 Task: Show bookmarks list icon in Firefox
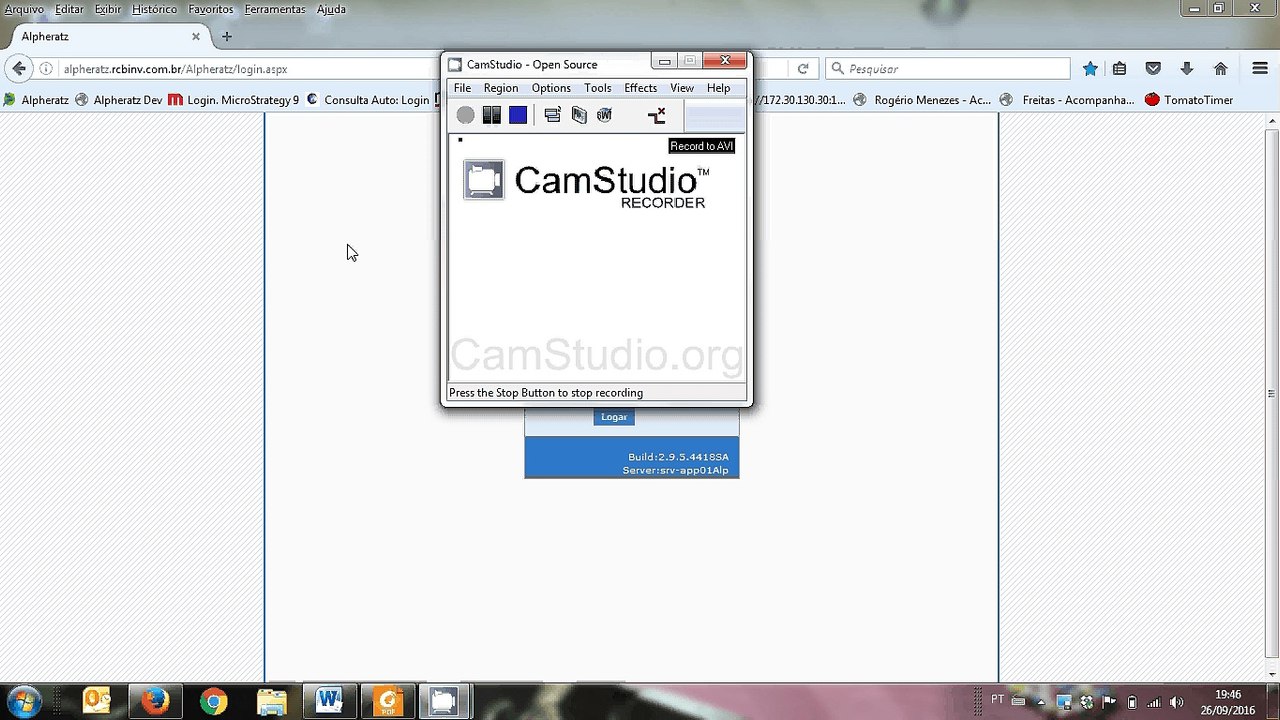tap(1120, 69)
